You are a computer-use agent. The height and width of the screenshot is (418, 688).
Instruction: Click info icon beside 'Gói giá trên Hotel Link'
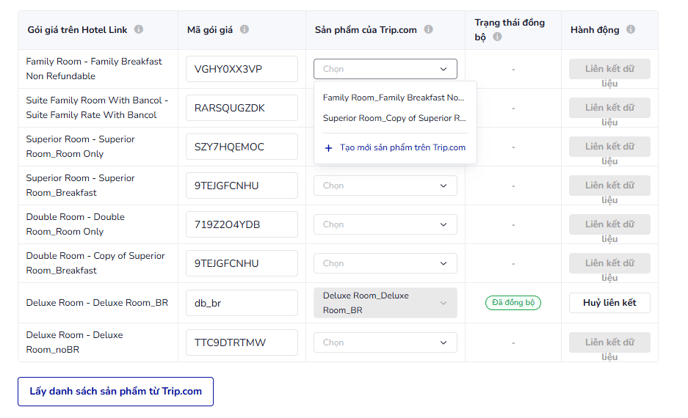coord(139,30)
